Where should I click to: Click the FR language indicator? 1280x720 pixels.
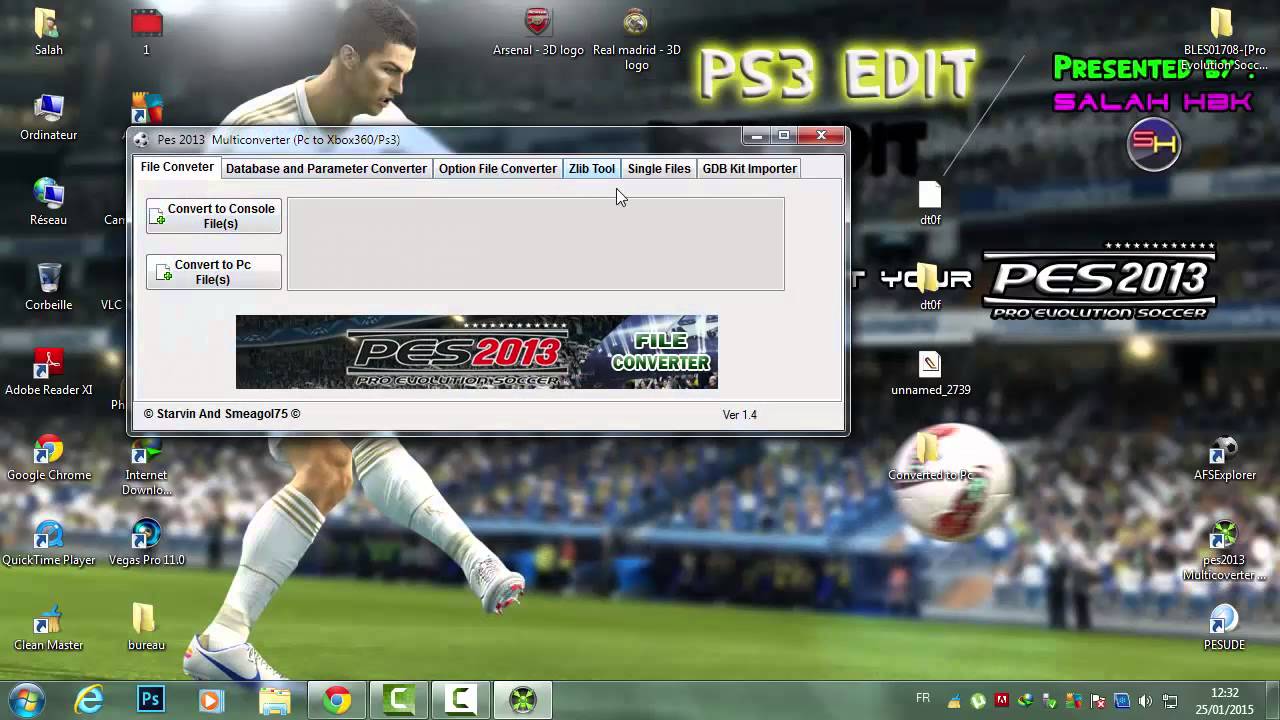click(x=923, y=698)
